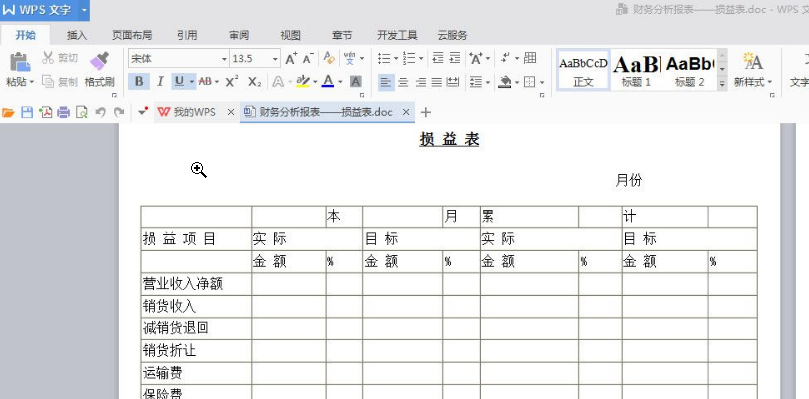Open underline style dropdown arrow
Image resolution: width=809 pixels, height=399 pixels.
tap(191, 82)
